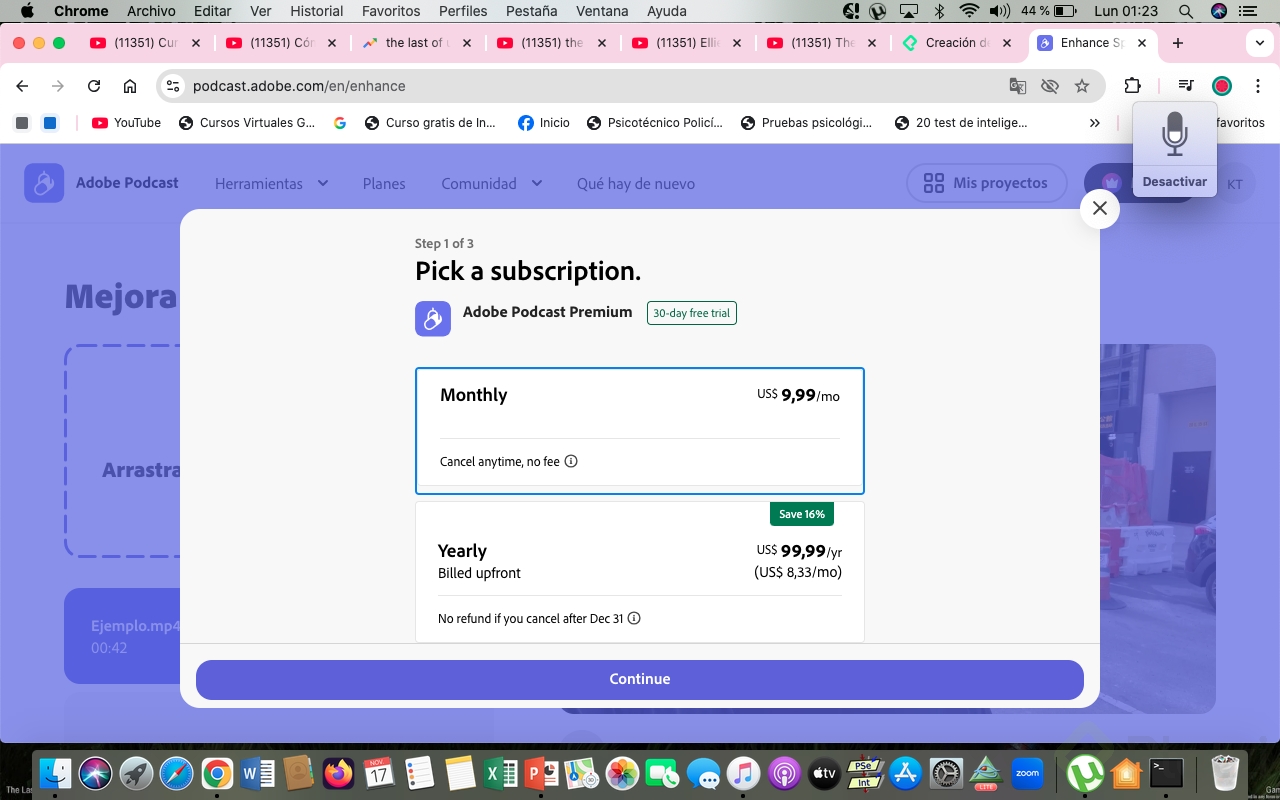Open Finder from the Dock
Viewport: 1280px width, 800px height.
click(56, 773)
